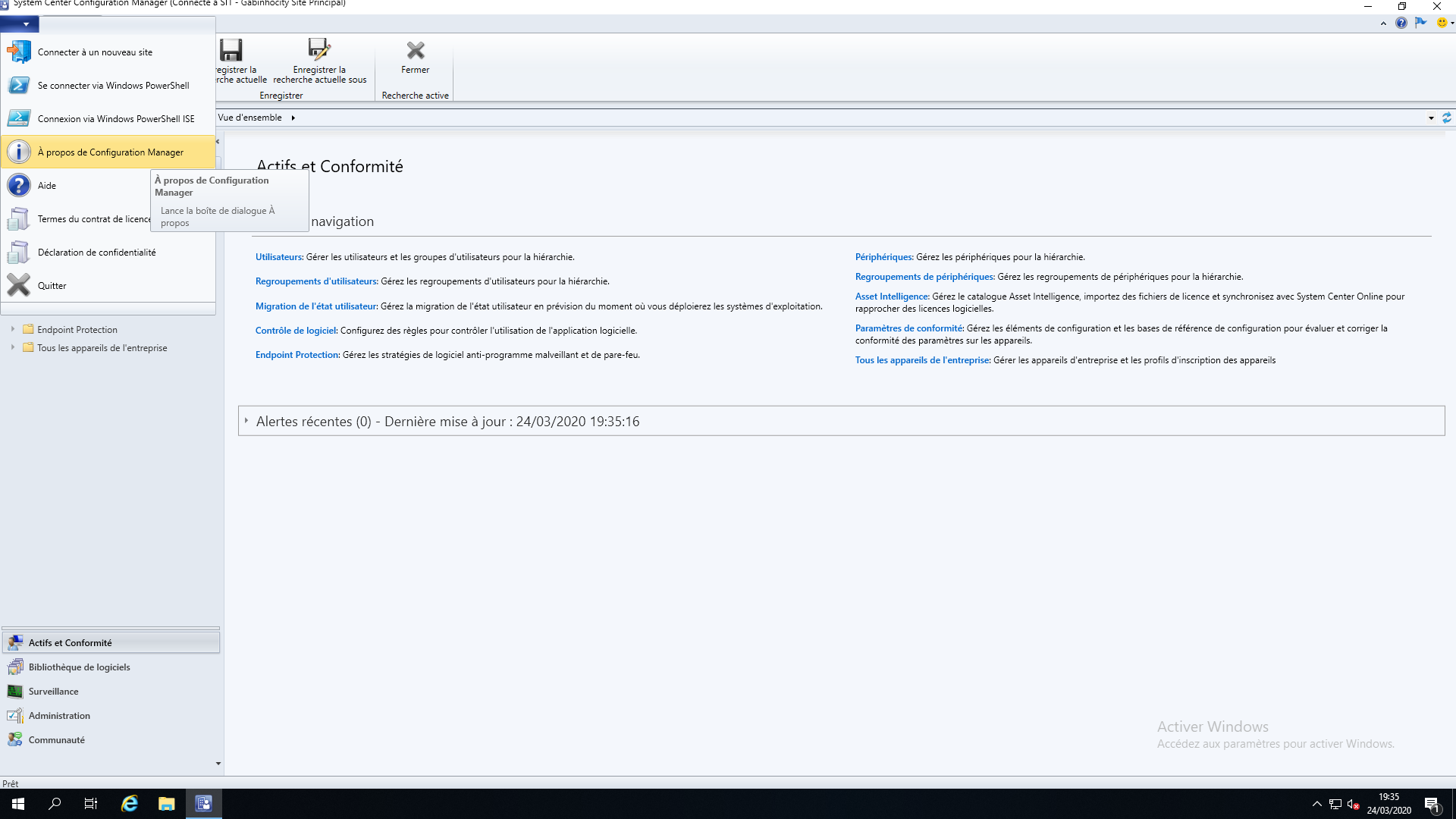Open the Asset Intelligence link
1456x819 pixels.
coord(891,297)
